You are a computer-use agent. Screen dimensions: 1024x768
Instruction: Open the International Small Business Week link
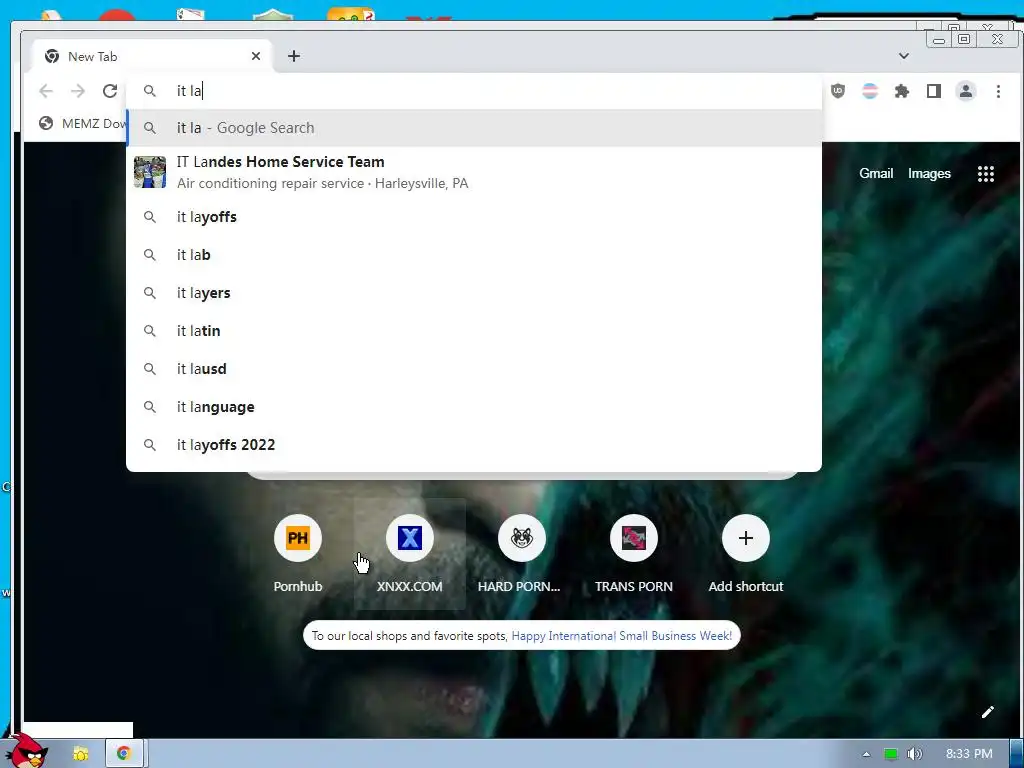(x=621, y=636)
